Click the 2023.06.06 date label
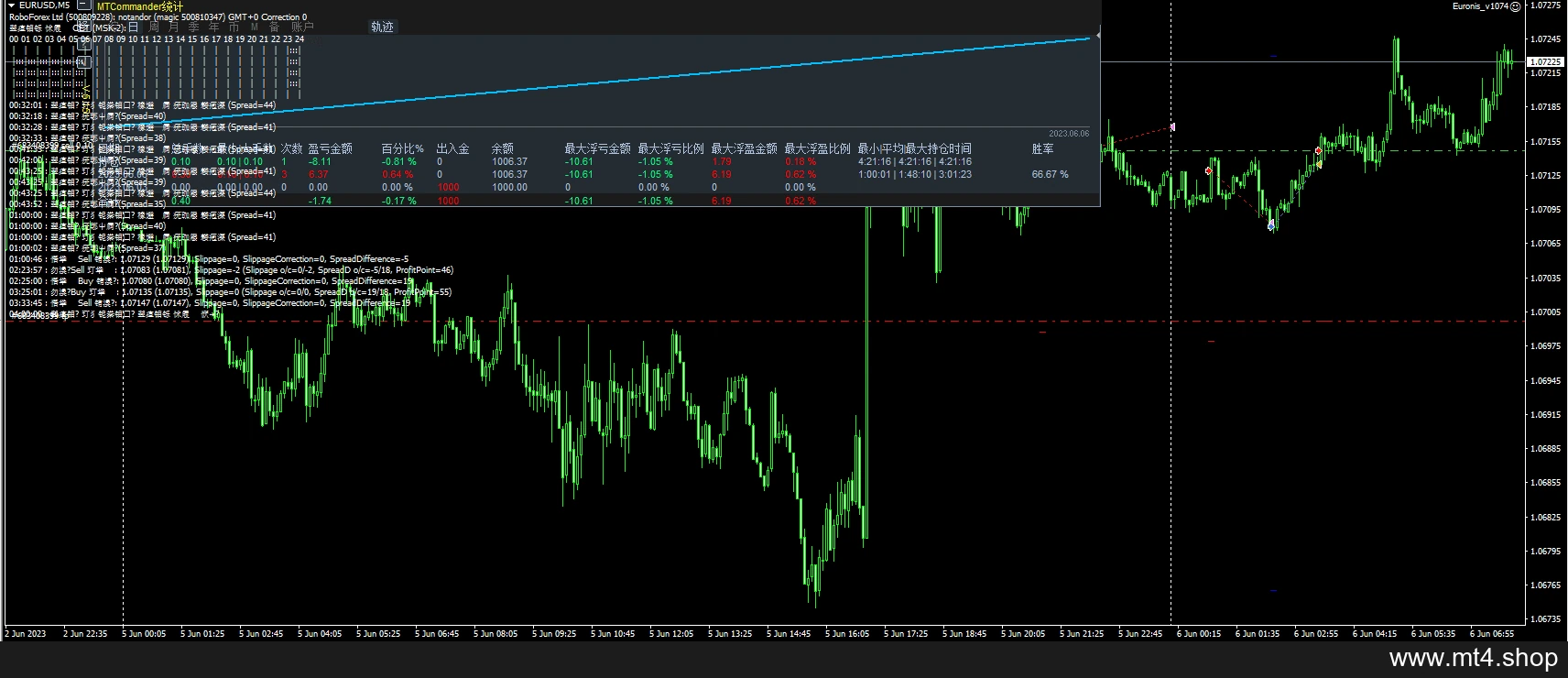 click(x=1069, y=134)
